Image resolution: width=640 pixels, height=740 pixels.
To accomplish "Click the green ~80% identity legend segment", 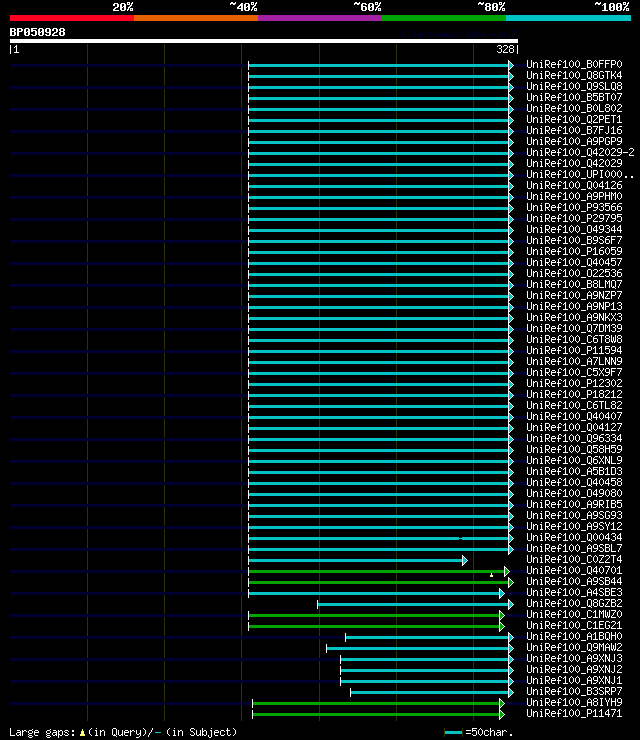I will (444, 18).
